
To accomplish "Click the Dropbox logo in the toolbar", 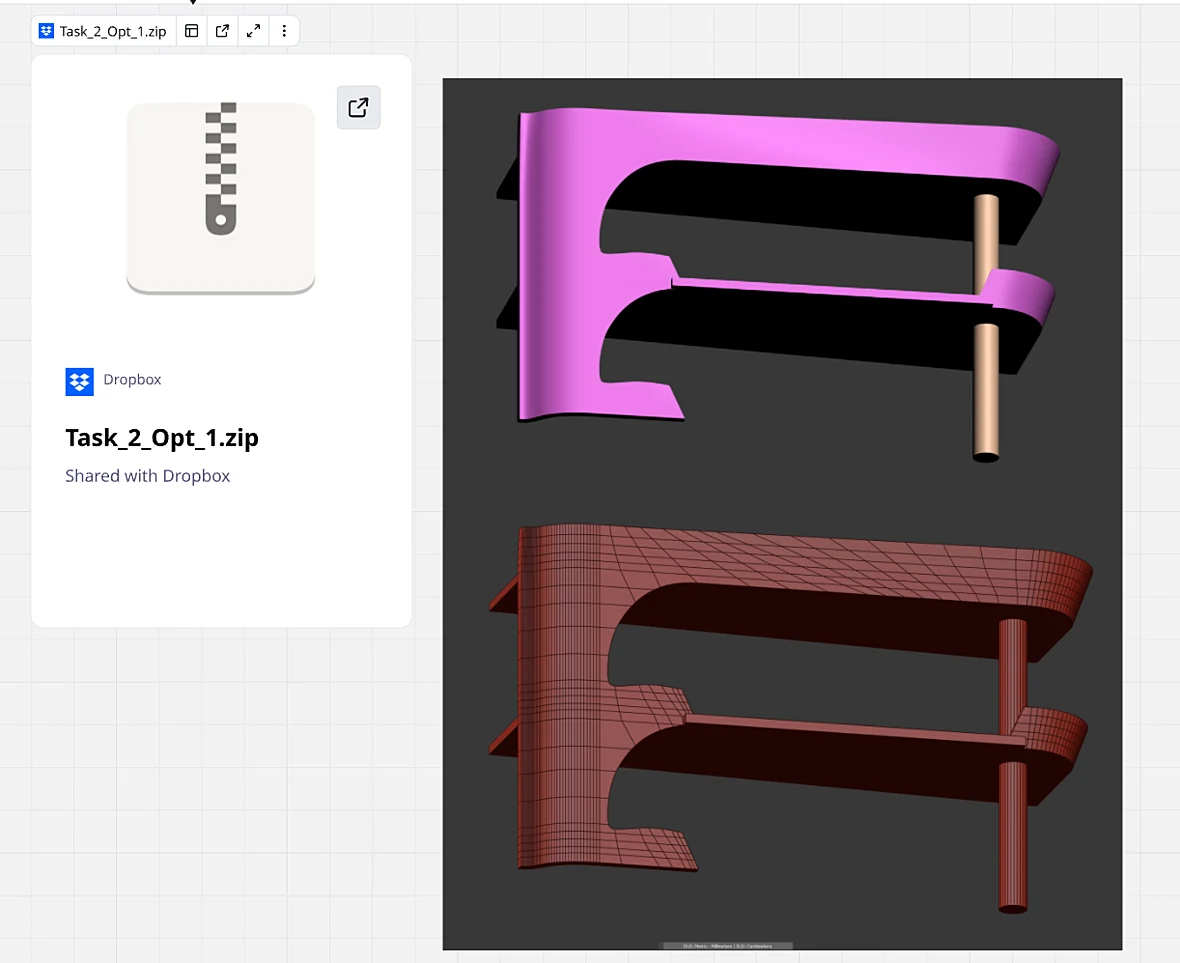I will 47,31.
